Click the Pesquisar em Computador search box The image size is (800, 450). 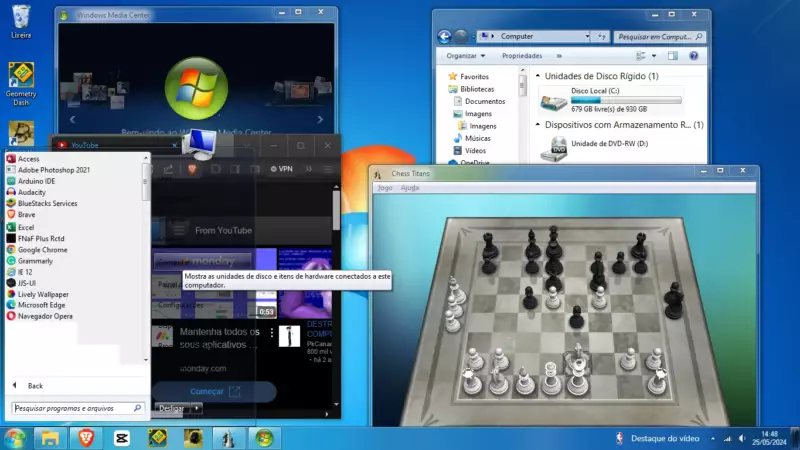[x=660, y=37]
